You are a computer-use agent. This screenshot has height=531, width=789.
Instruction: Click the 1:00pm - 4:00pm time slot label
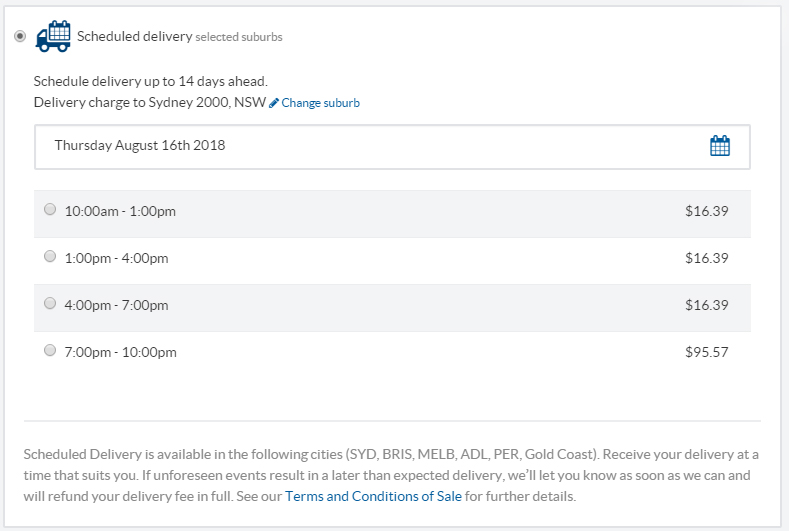point(116,258)
